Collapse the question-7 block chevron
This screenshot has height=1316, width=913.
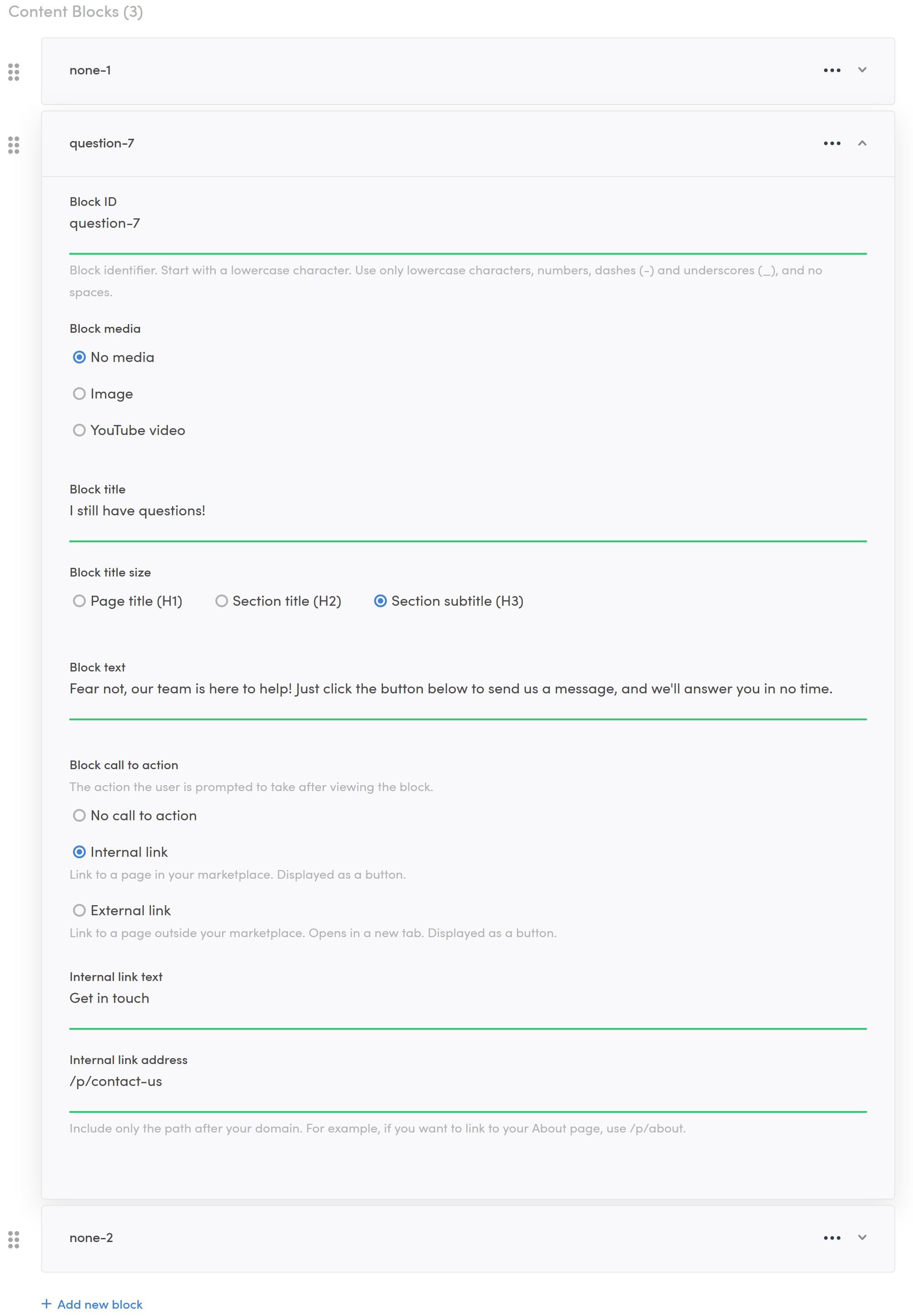click(x=862, y=143)
